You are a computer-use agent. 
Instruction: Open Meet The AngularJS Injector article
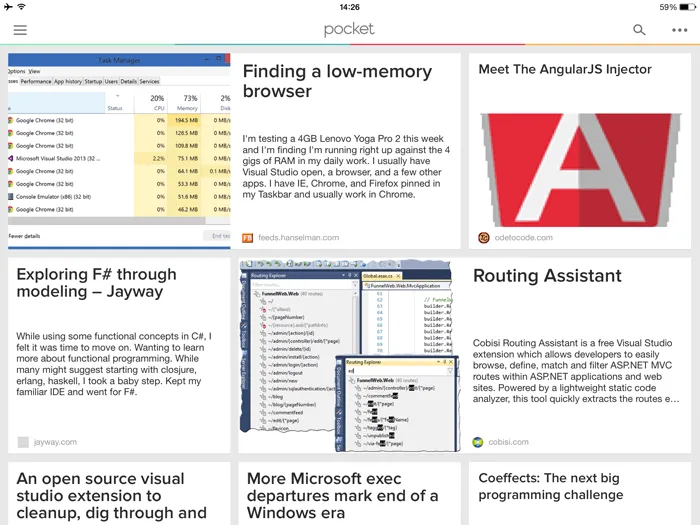point(565,70)
